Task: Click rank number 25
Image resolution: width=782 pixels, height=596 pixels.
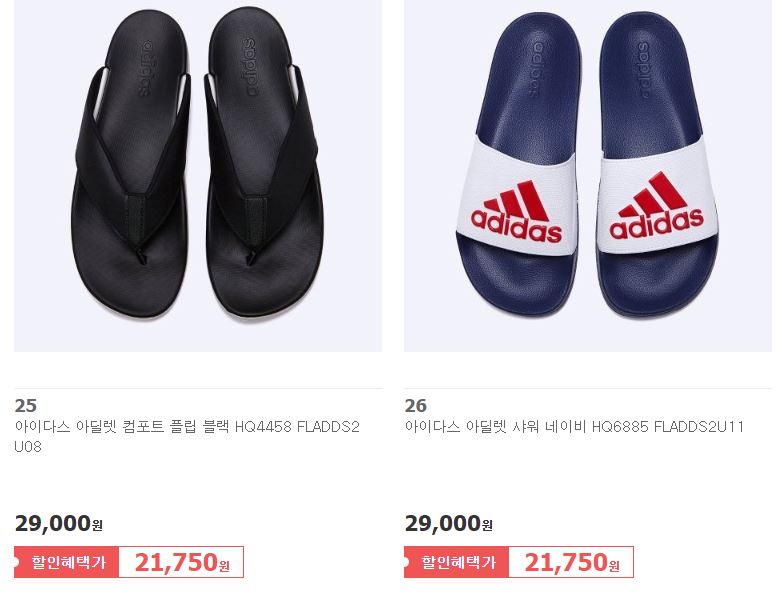Action: [26, 405]
